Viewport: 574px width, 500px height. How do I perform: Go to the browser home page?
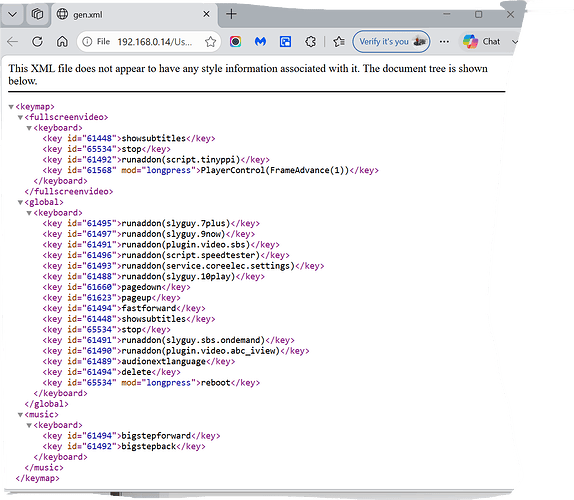[62, 42]
